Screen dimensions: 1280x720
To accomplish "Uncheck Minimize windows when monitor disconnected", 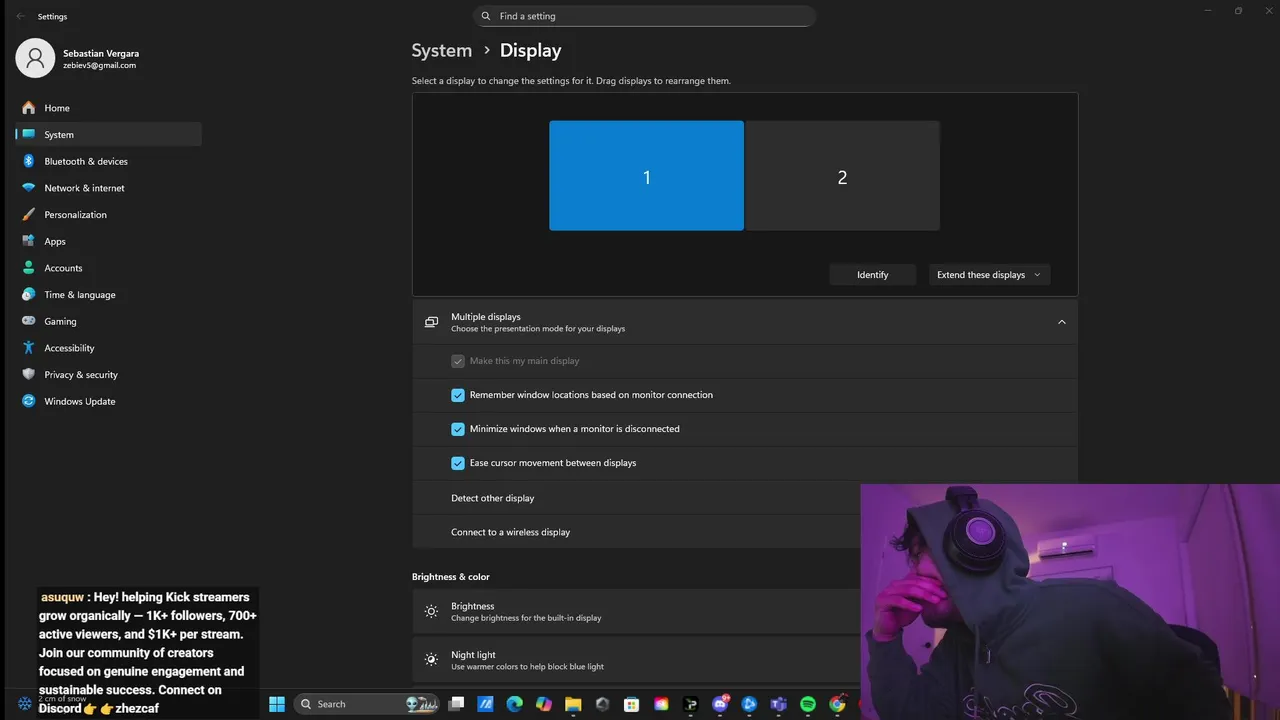I will 458,429.
